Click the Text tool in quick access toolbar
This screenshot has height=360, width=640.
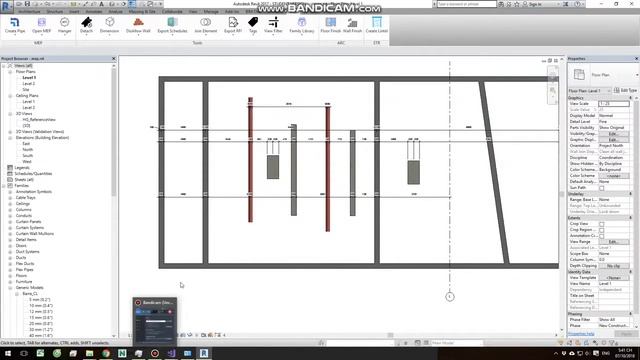tap(102, 4)
